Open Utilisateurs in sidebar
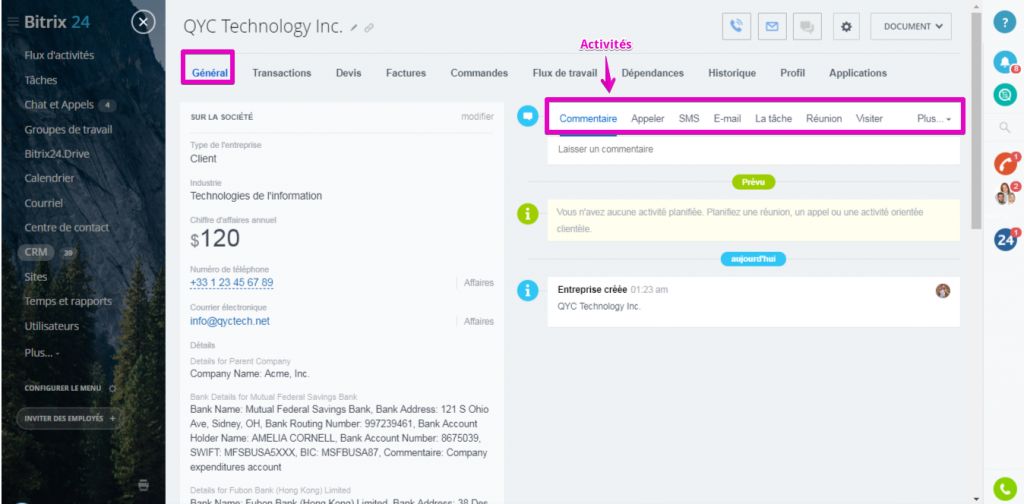The height and width of the screenshot is (504, 1024). [52, 326]
